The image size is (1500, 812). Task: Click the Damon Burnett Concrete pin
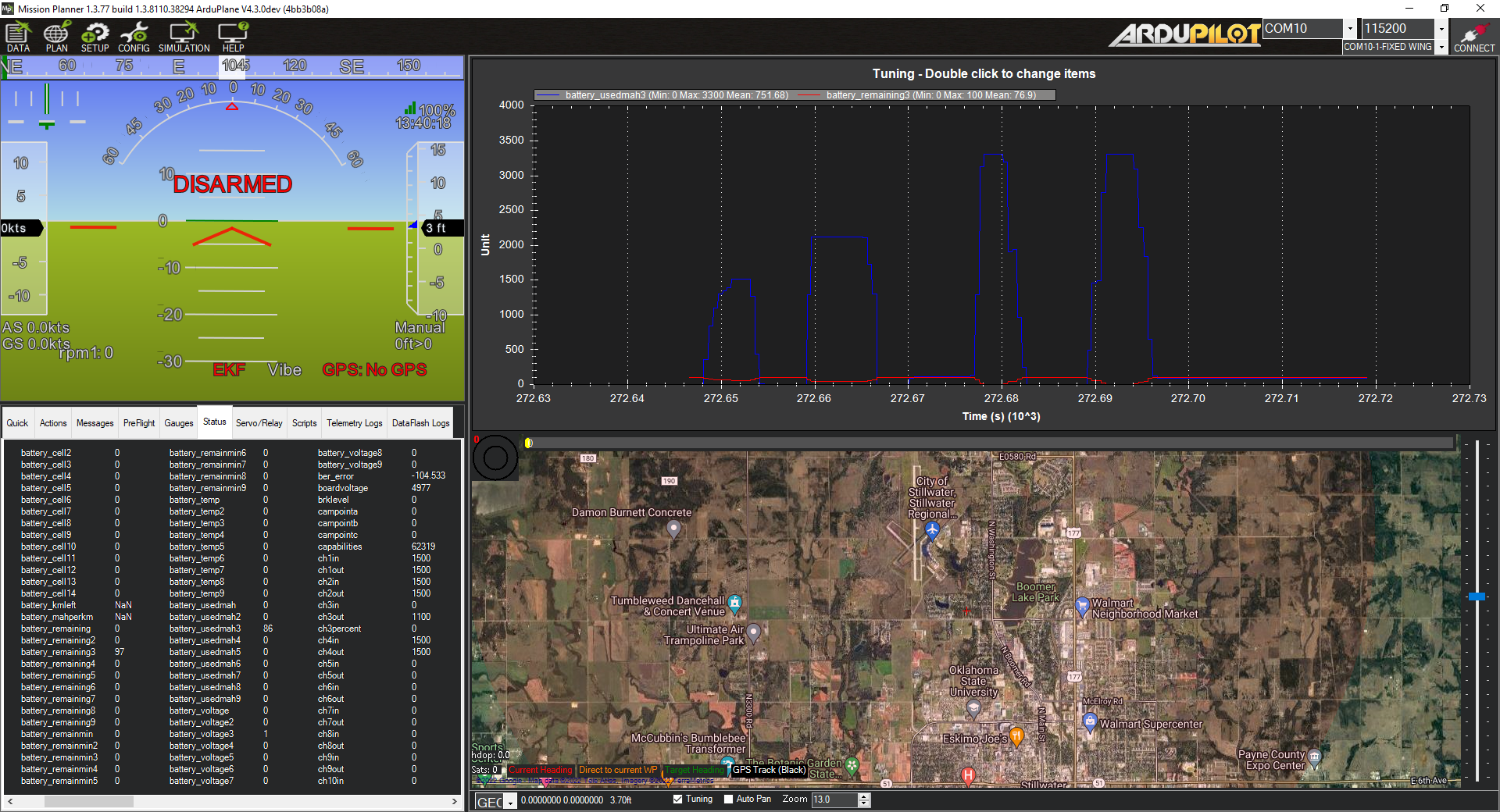click(674, 529)
